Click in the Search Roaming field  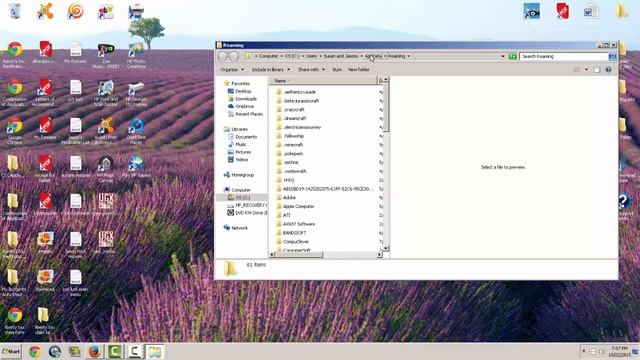563,56
